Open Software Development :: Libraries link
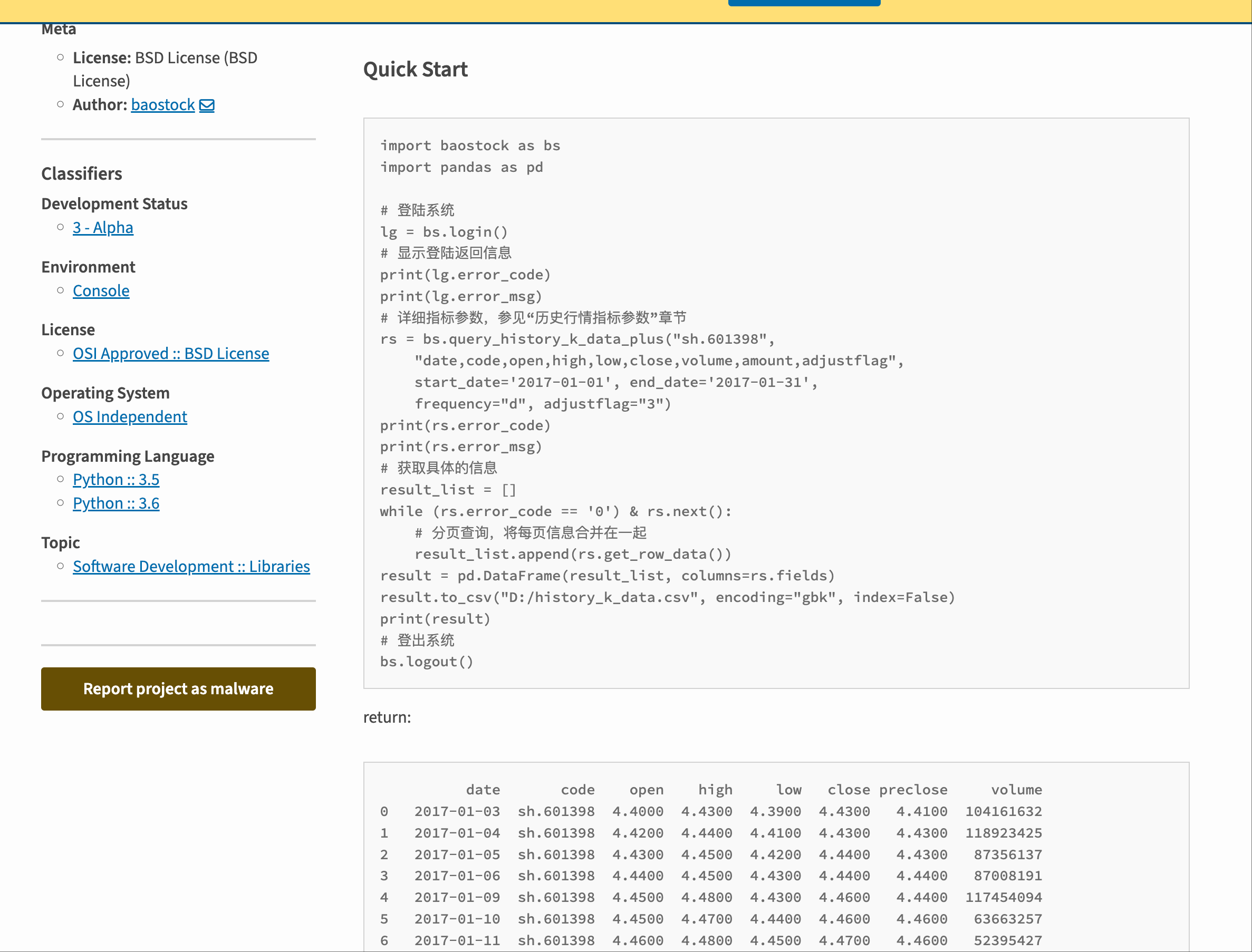This screenshot has width=1252, height=952. (191, 567)
